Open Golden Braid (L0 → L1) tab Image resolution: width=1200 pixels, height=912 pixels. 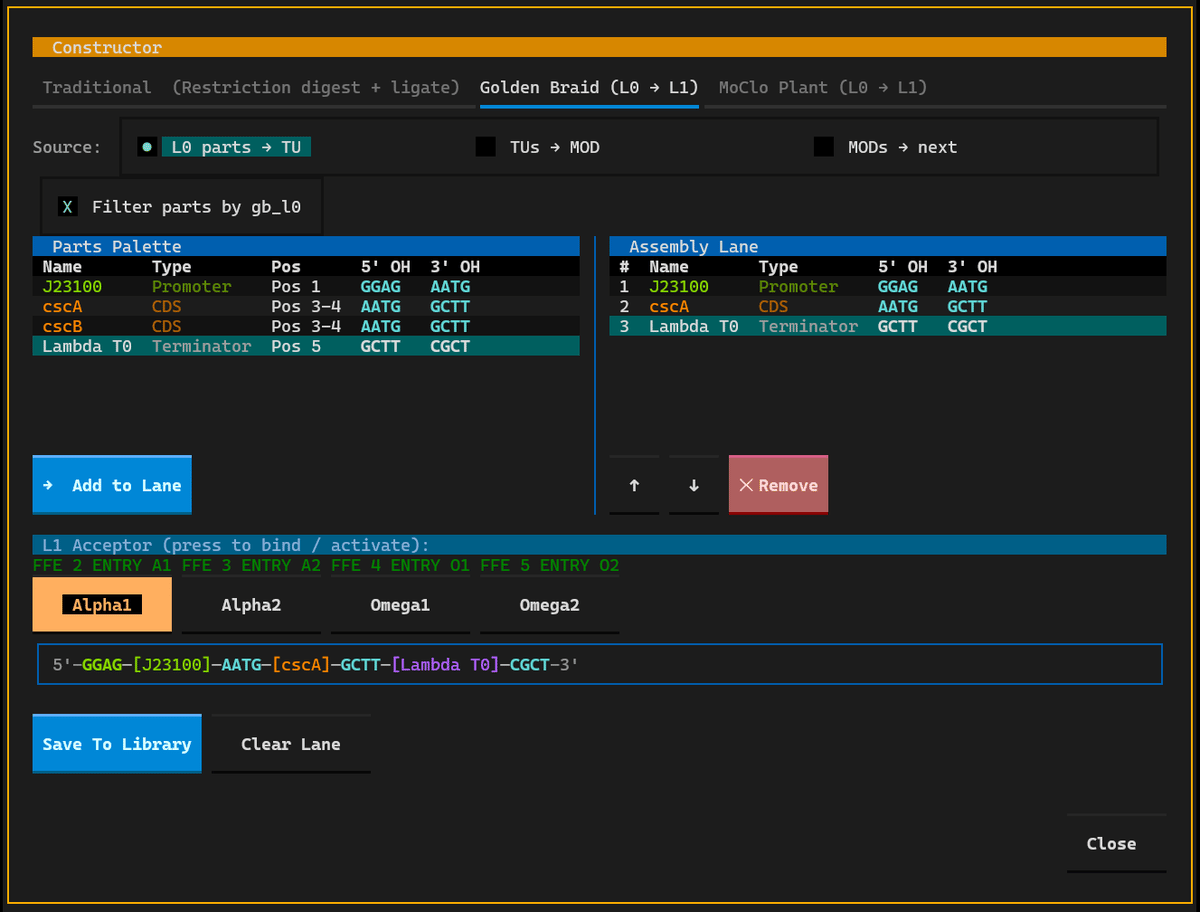[x=589, y=88]
